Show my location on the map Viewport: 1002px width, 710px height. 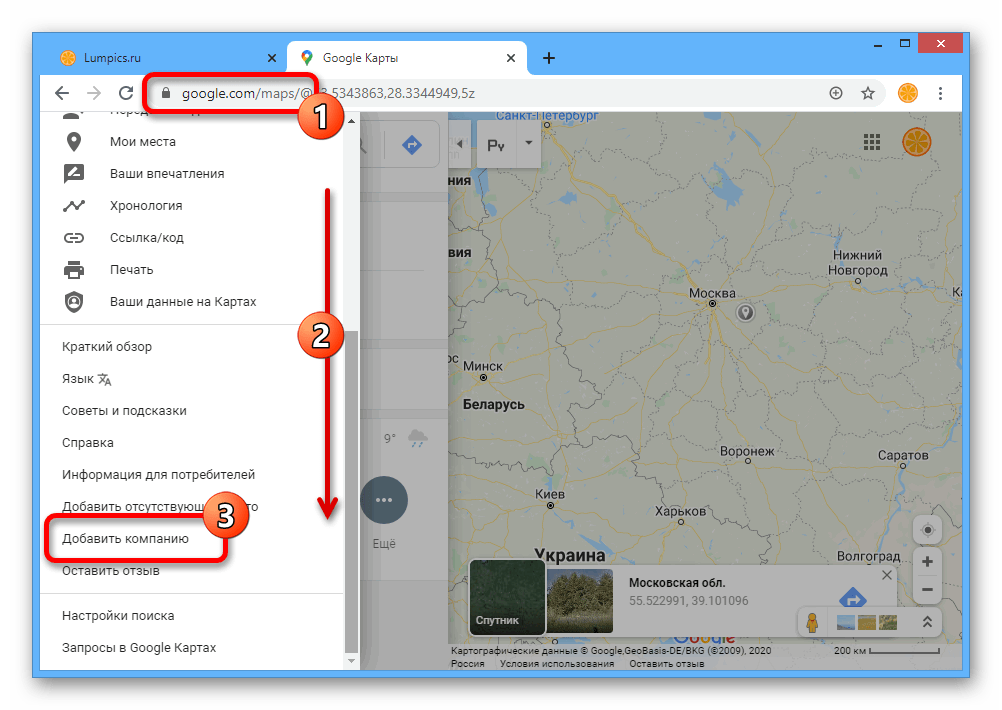927,530
